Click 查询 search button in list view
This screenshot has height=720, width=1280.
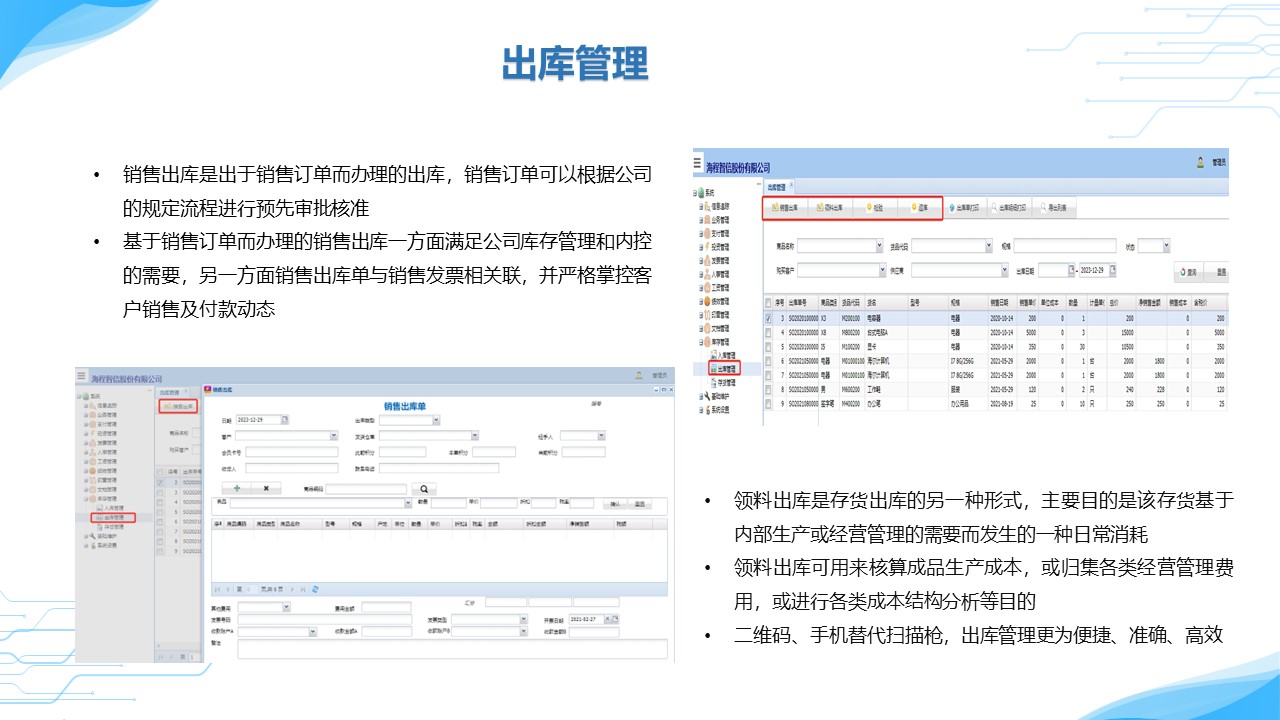[1189, 272]
